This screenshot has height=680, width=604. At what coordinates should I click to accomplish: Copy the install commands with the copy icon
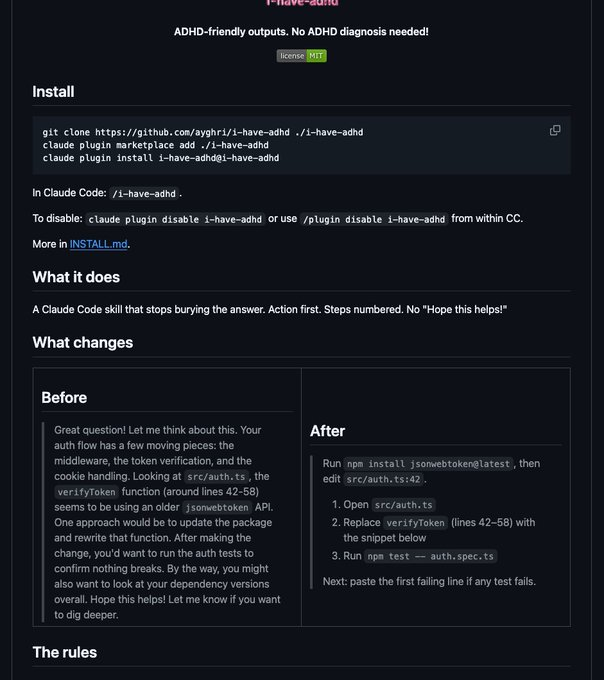click(x=555, y=130)
